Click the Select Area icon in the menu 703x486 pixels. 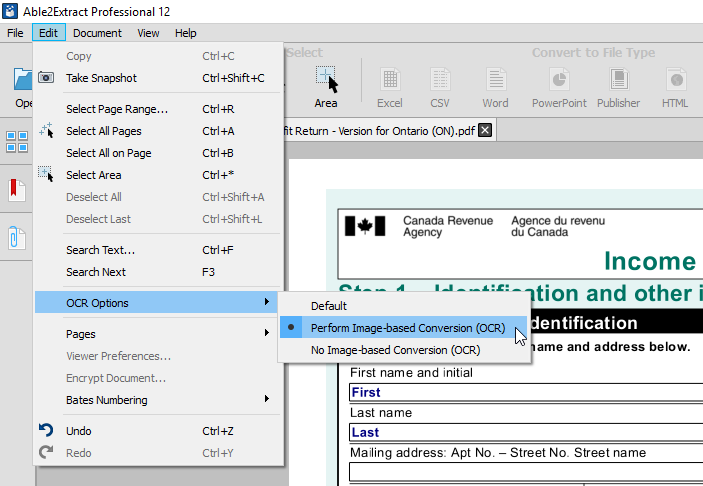click(46, 174)
